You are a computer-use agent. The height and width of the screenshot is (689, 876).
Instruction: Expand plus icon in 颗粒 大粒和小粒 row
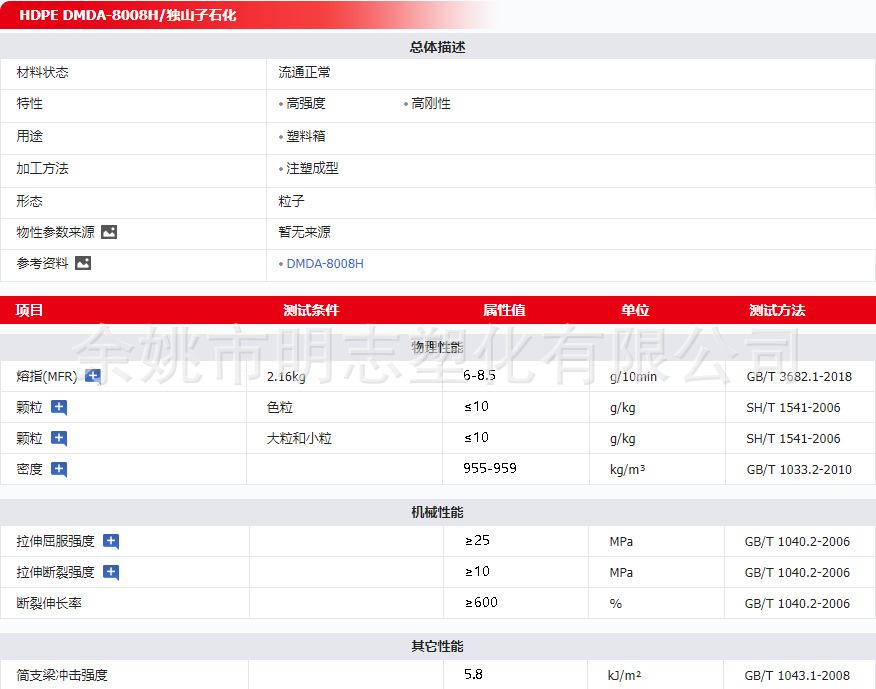(59, 439)
